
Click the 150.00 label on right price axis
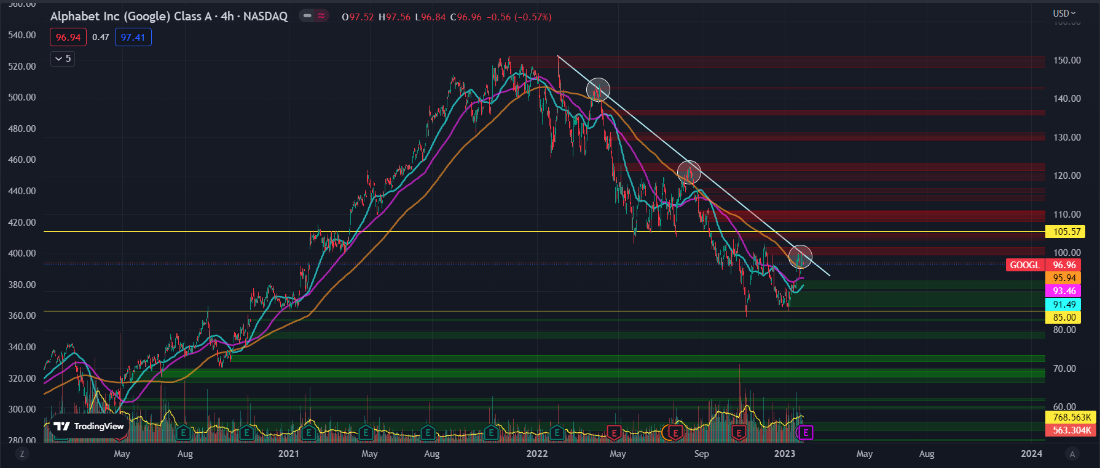point(1067,60)
